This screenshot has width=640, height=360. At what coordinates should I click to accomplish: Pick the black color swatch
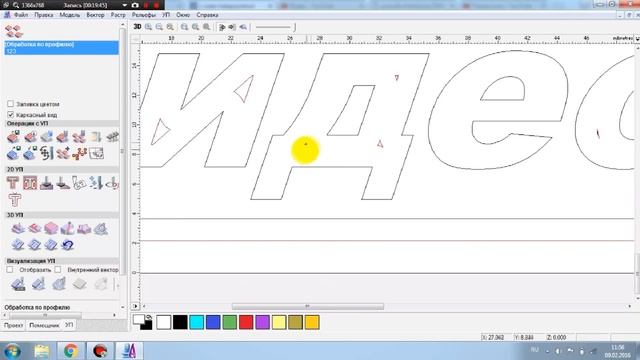click(180, 322)
